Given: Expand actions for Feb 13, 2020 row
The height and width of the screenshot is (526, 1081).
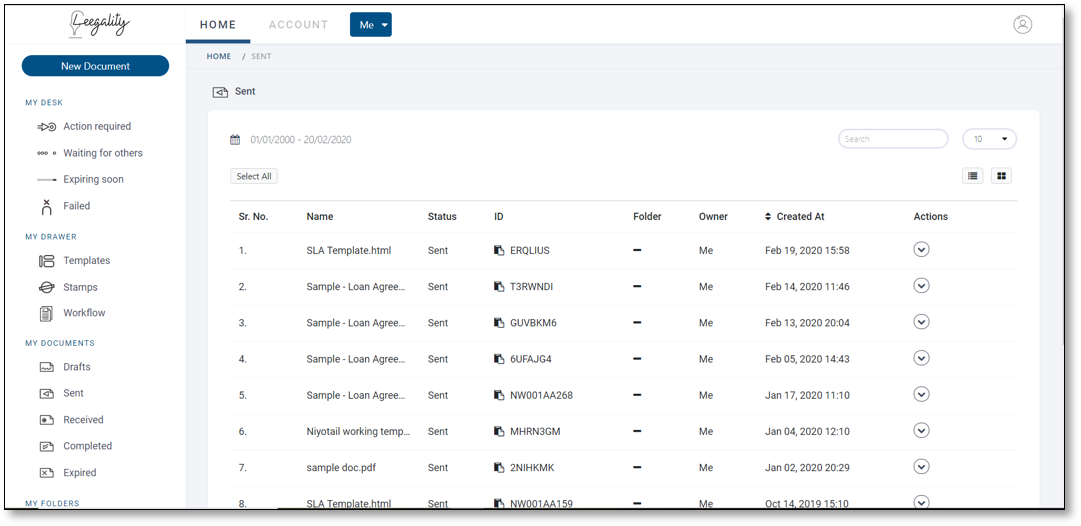Looking at the screenshot, I should tap(921, 322).
